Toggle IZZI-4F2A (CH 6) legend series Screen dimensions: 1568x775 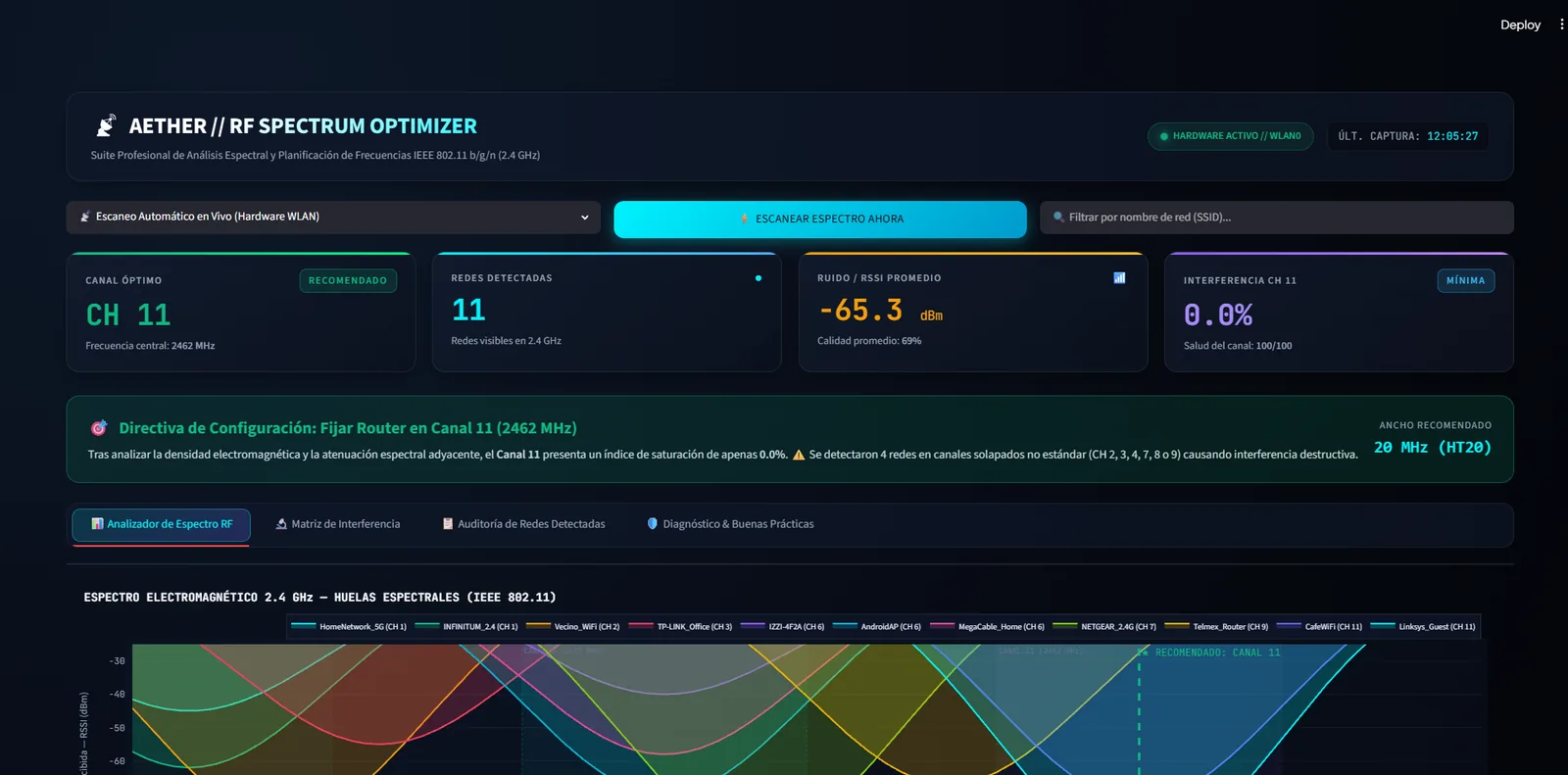point(783,626)
